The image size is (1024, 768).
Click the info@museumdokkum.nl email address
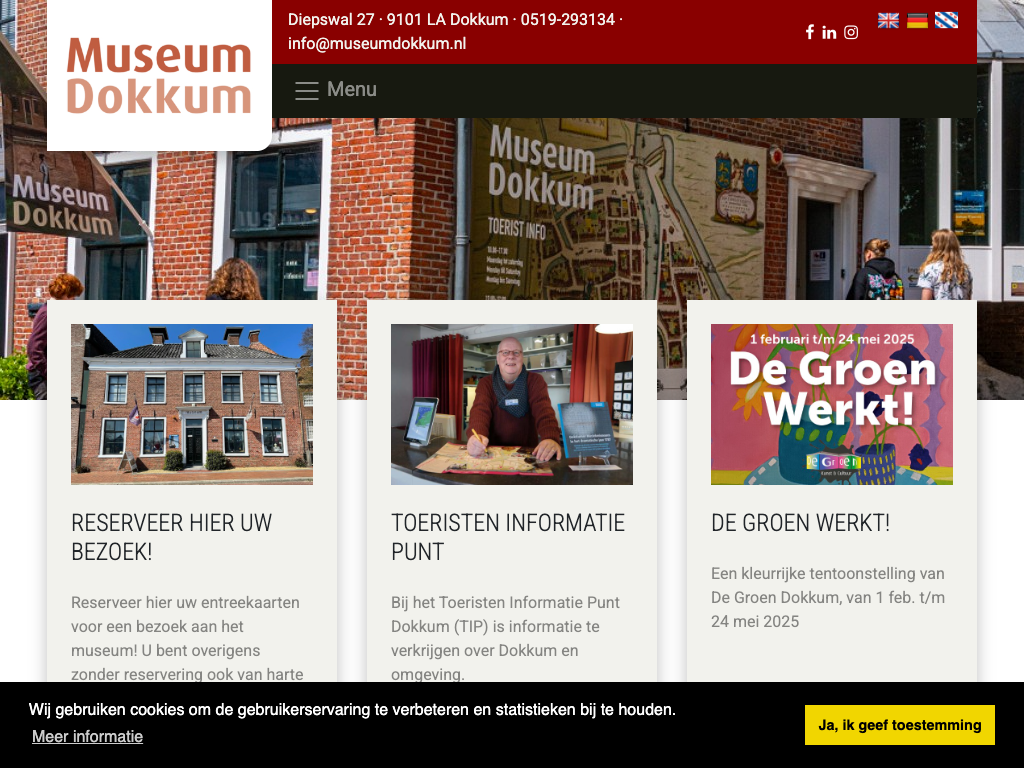[377, 44]
